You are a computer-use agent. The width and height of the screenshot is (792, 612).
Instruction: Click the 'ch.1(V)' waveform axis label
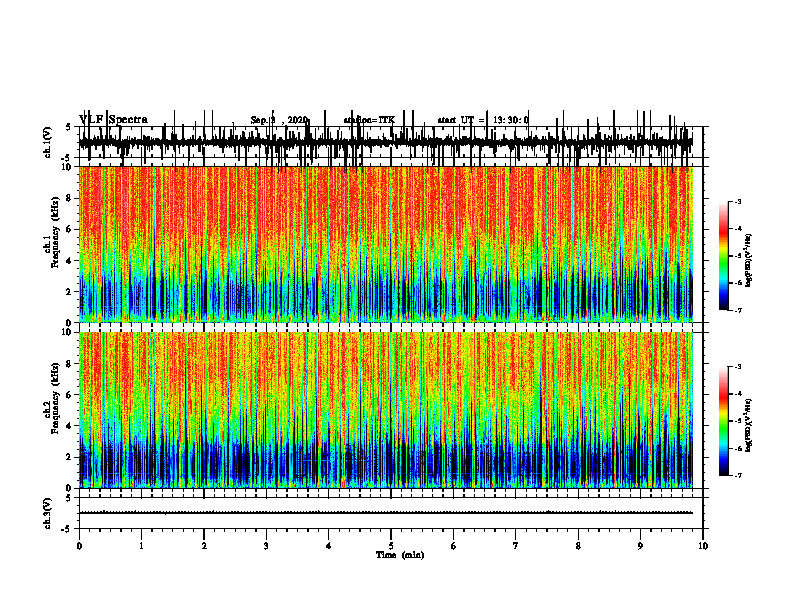point(47,142)
